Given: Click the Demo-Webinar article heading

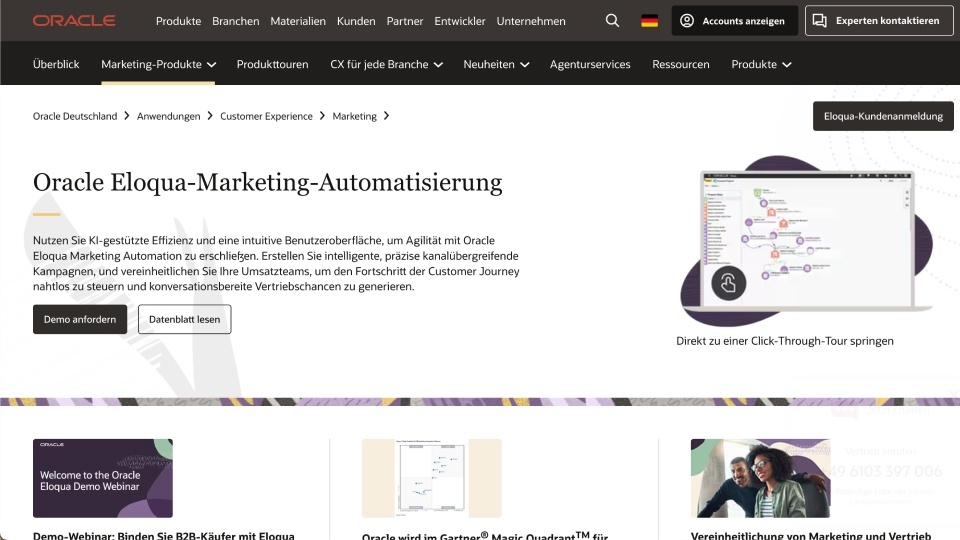Looking at the screenshot, I should coord(163,536).
